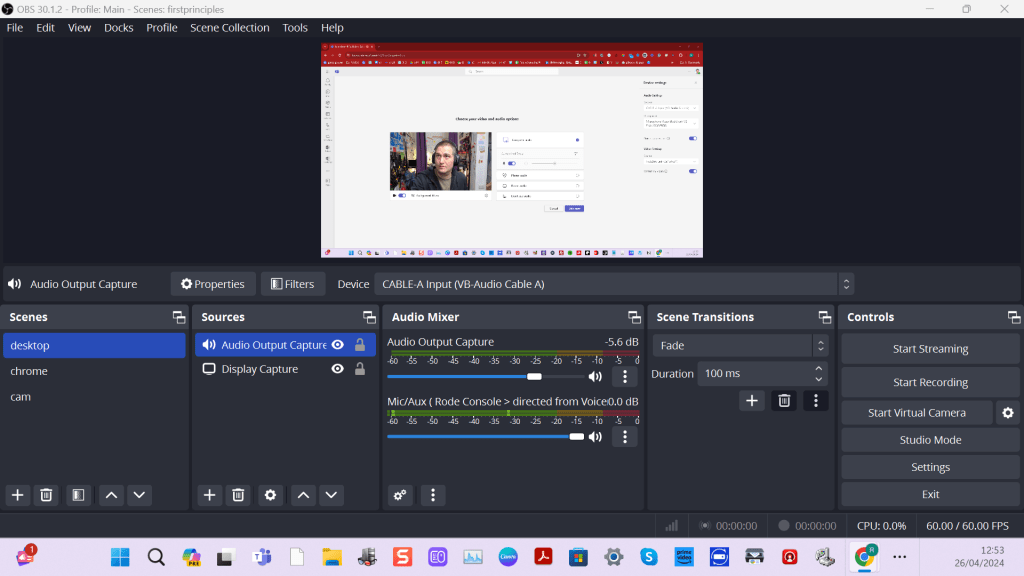This screenshot has width=1024, height=576.
Task: Move scene up arrow
Action: click(x=112, y=495)
